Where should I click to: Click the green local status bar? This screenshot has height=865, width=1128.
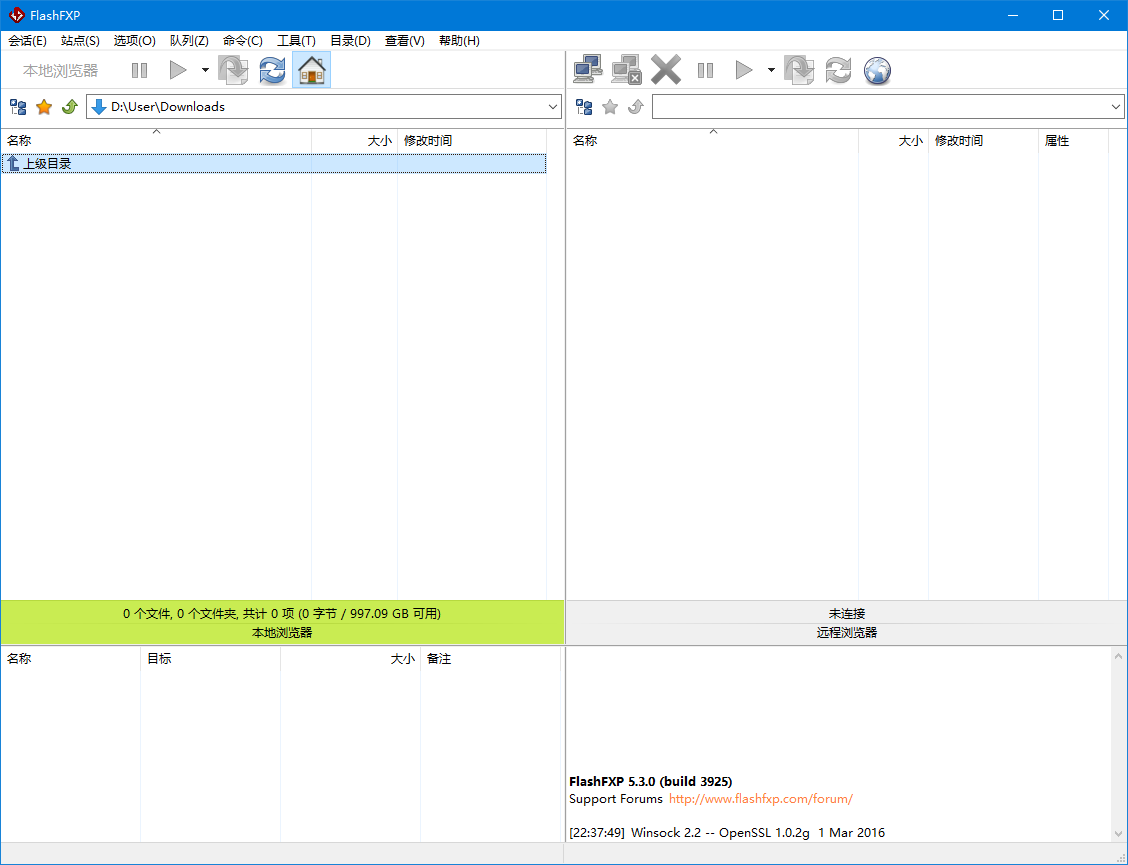[282, 622]
